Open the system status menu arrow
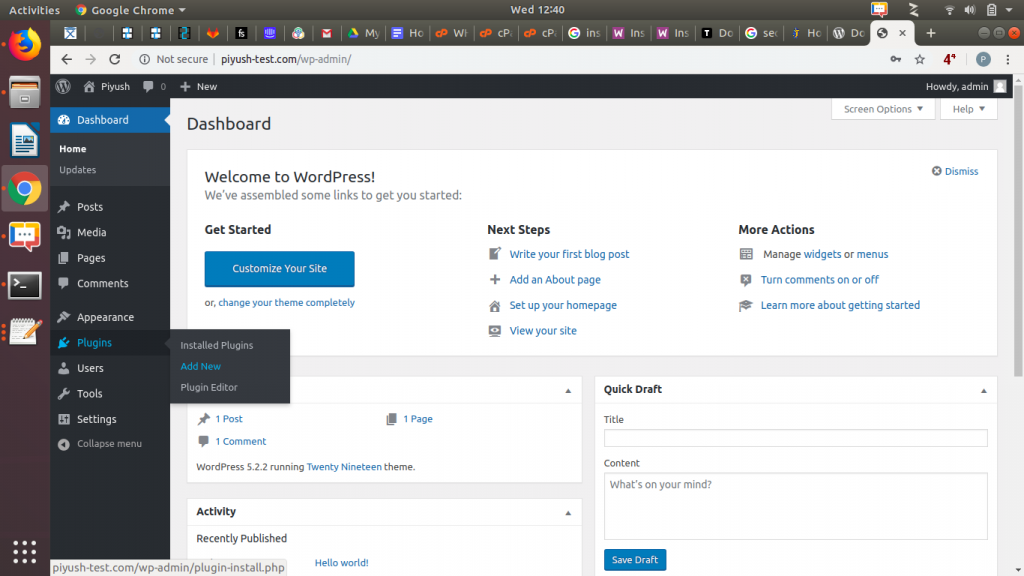Screen dimensions: 1024x576 pos(1009,10)
